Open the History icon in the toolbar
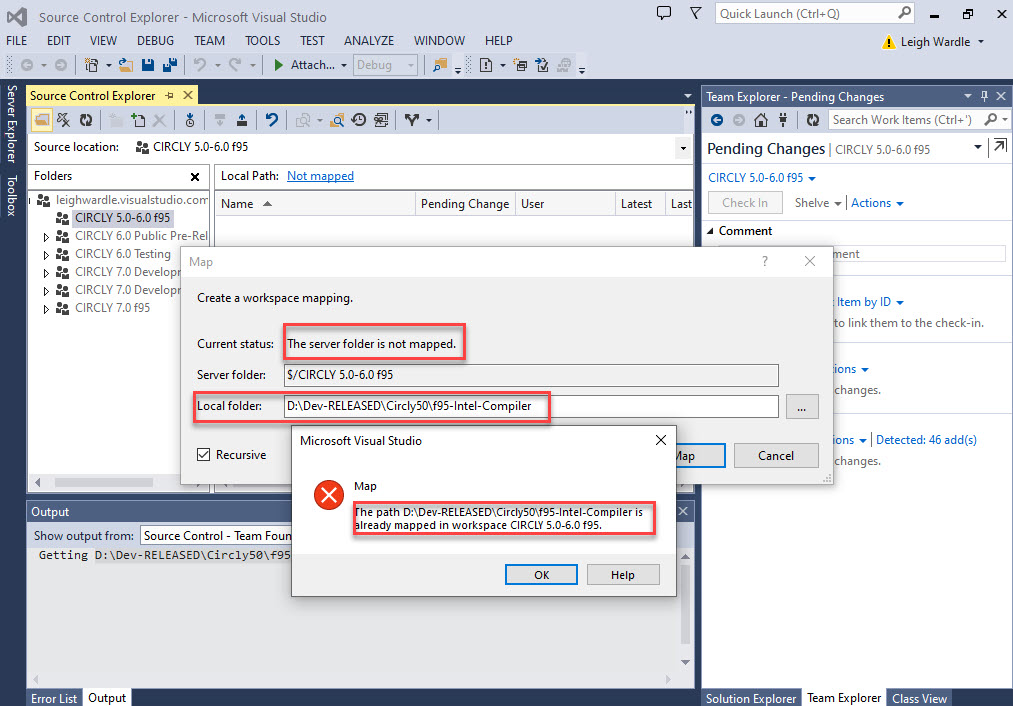This screenshot has height=706, width=1013. [x=357, y=120]
